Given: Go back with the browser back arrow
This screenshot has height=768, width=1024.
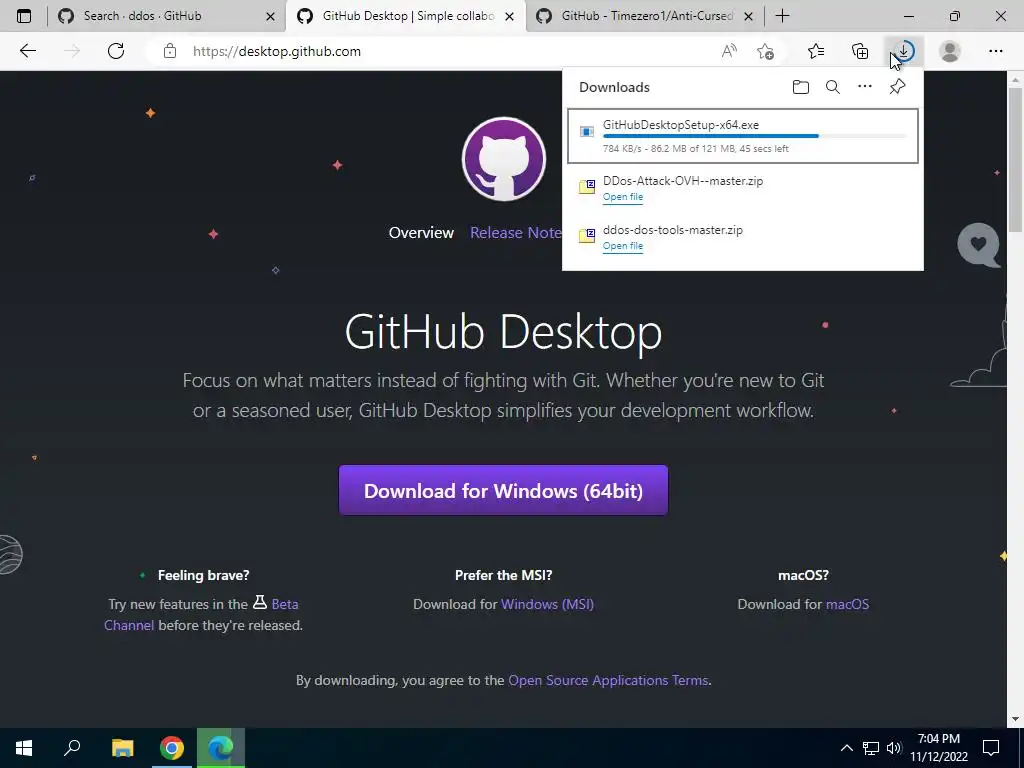Looking at the screenshot, I should (x=27, y=51).
